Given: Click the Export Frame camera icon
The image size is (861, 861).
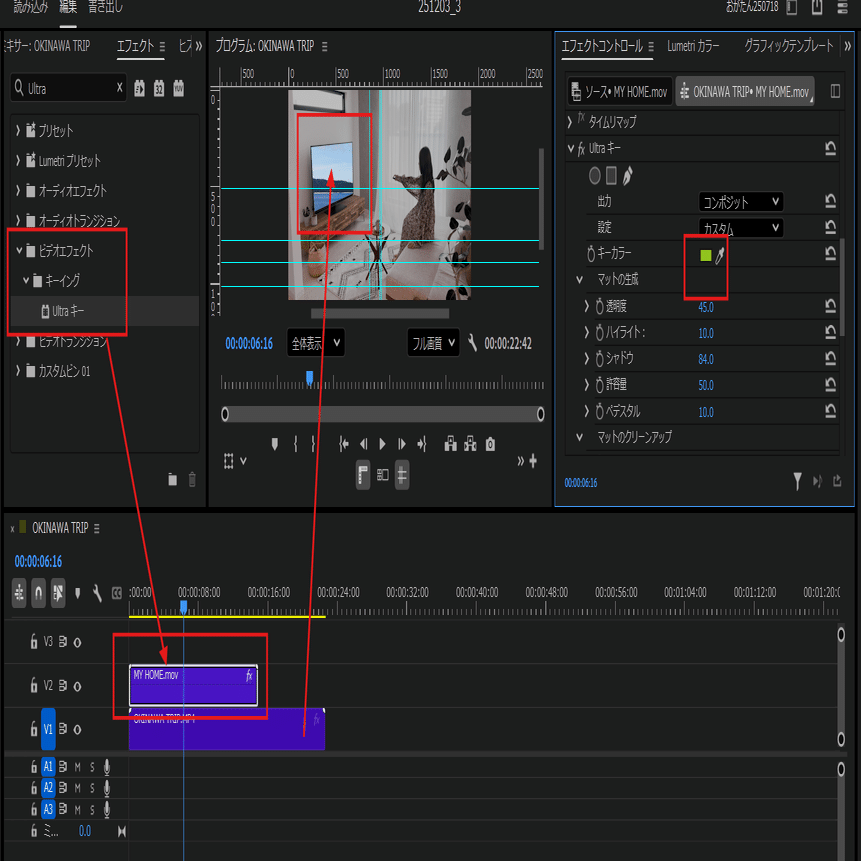Looking at the screenshot, I should (490, 444).
